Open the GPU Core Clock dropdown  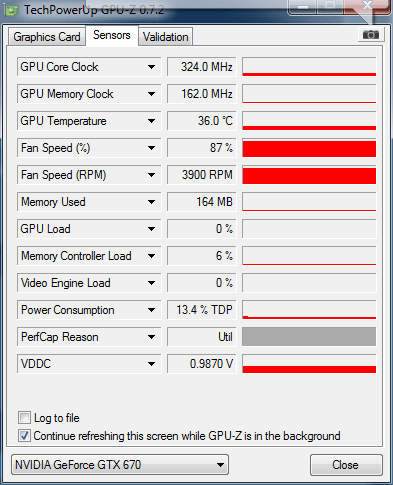point(151,67)
